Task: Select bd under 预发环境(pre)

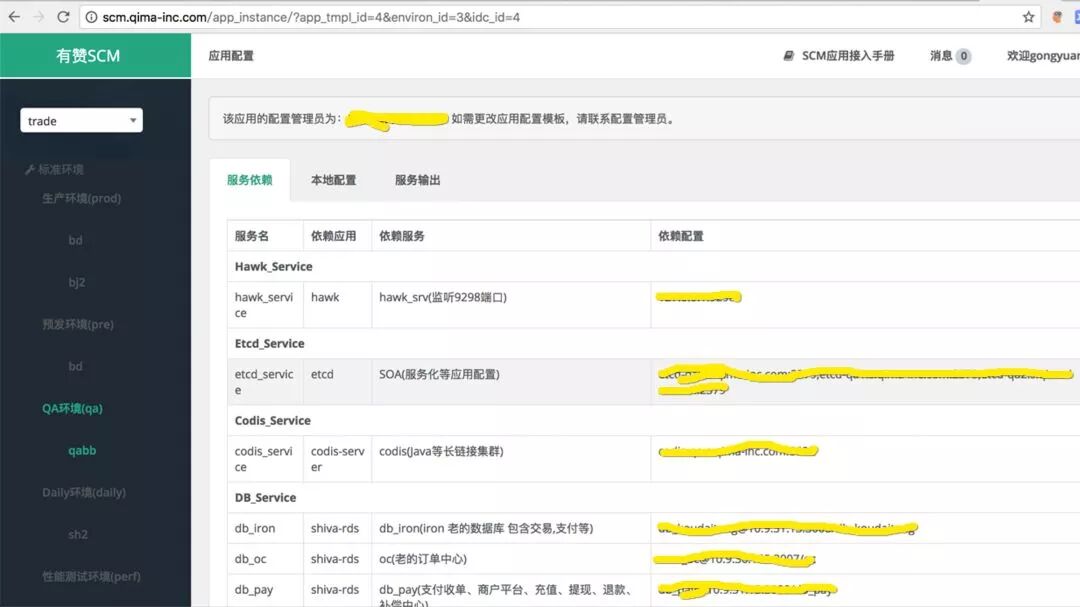Action: (x=75, y=367)
